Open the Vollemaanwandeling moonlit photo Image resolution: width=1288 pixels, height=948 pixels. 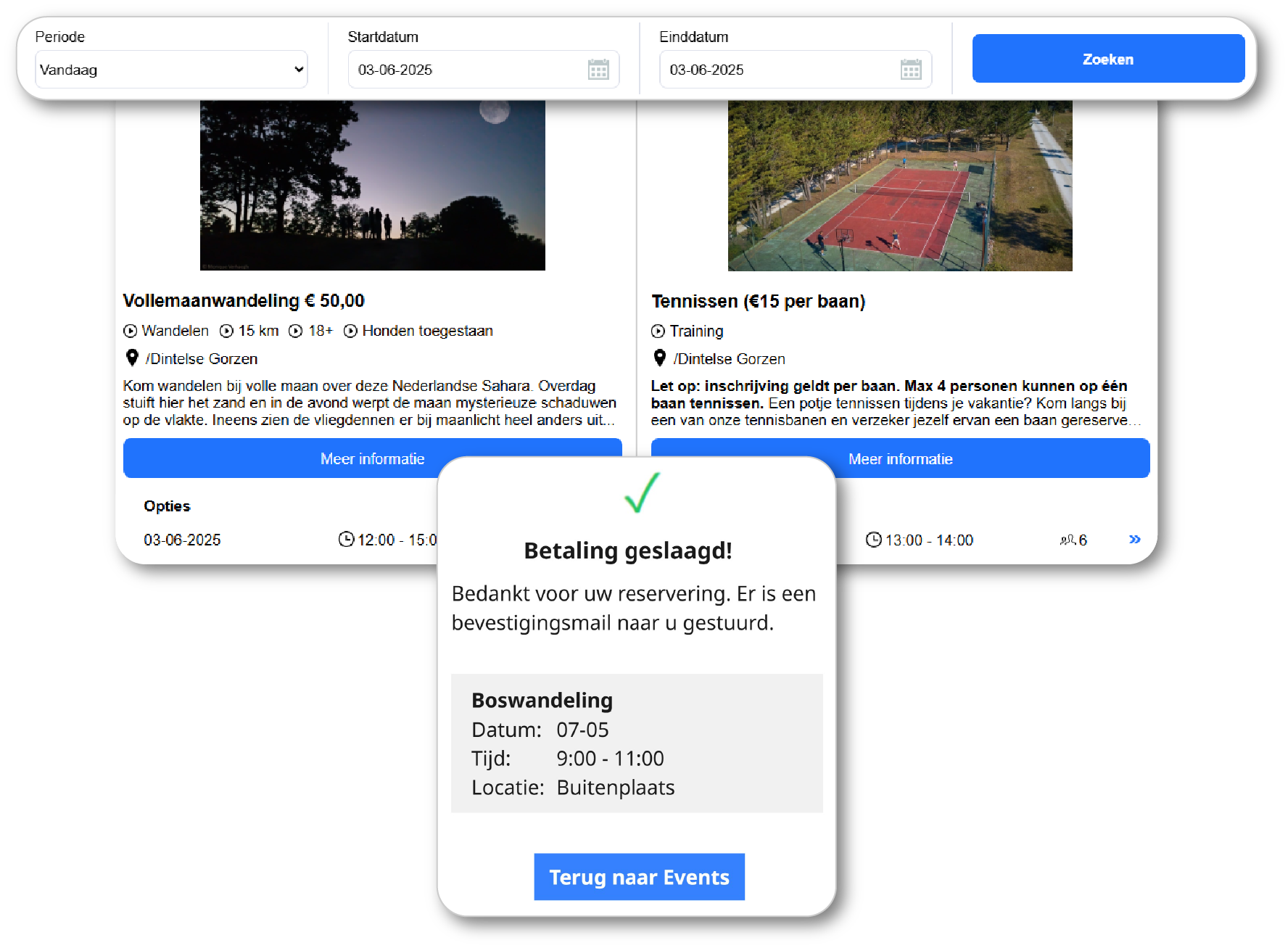[x=373, y=186]
